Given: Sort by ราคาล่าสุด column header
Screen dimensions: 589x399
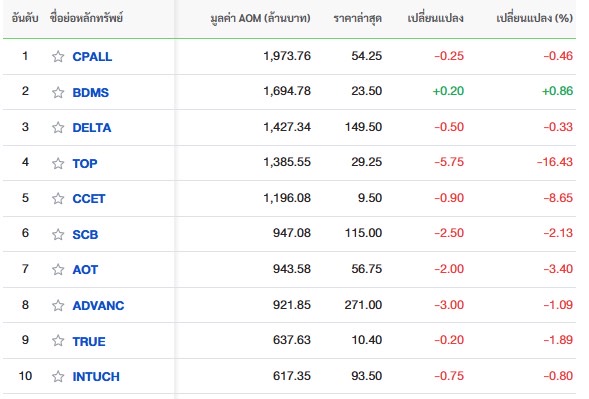Looking at the screenshot, I should point(357,18).
